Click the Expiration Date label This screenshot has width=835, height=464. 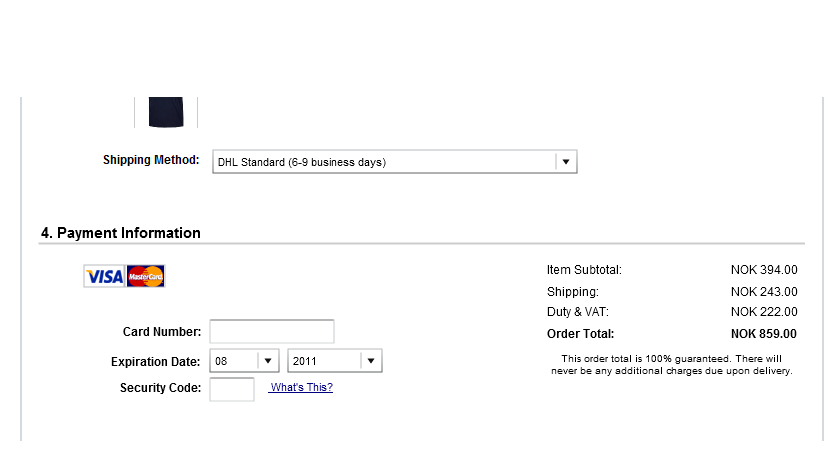[155, 362]
